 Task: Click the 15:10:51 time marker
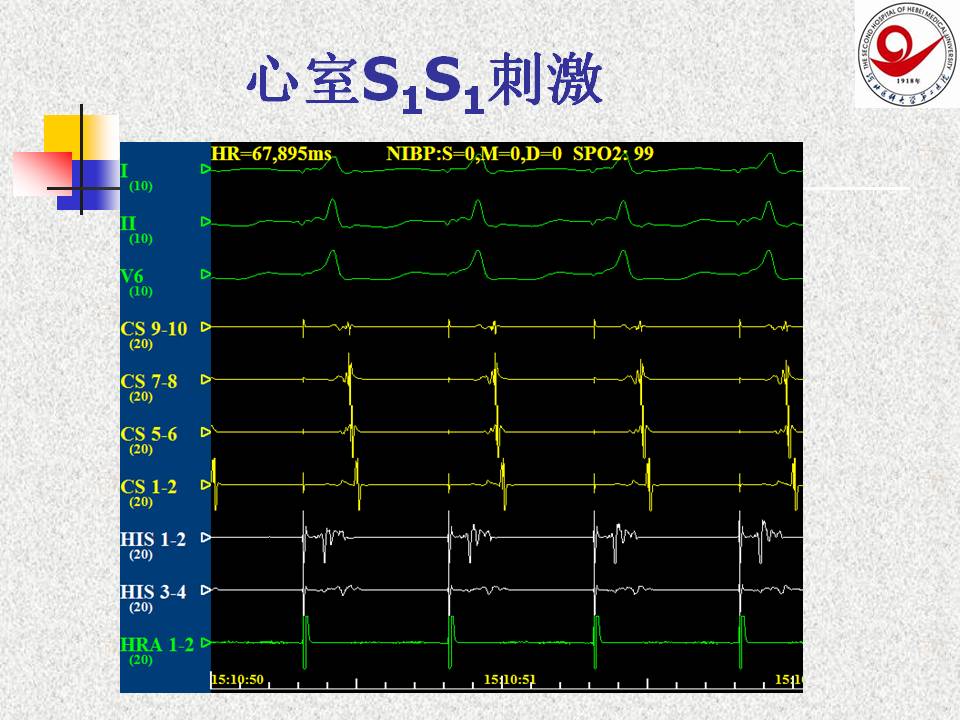click(510, 679)
